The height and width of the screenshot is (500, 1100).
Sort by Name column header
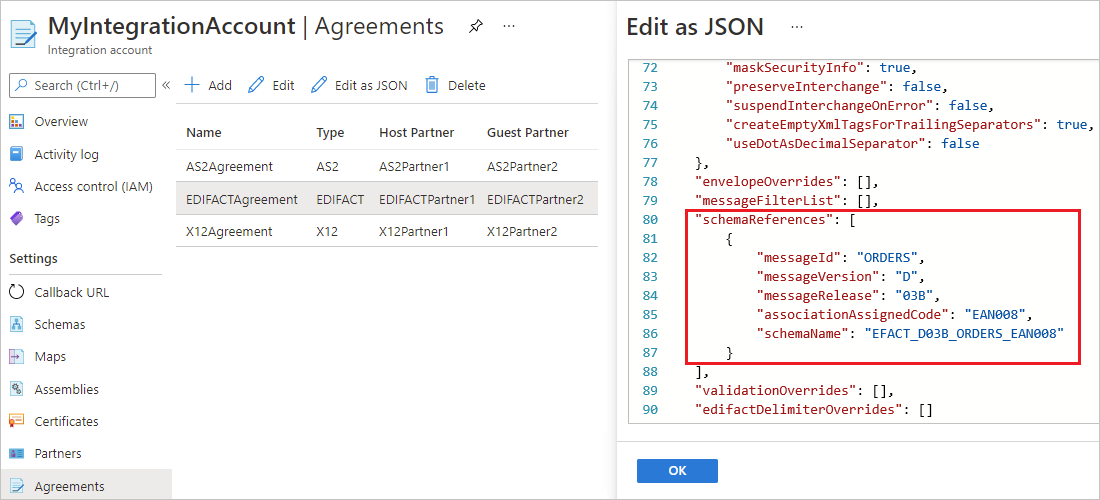pyautogui.click(x=203, y=133)
